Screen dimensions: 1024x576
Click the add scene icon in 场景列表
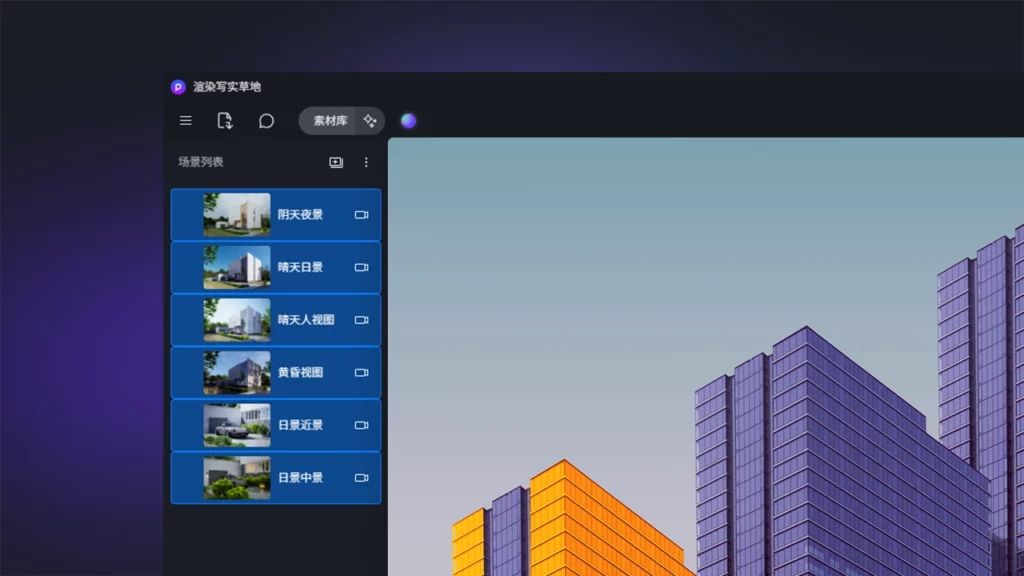(336, 162)
